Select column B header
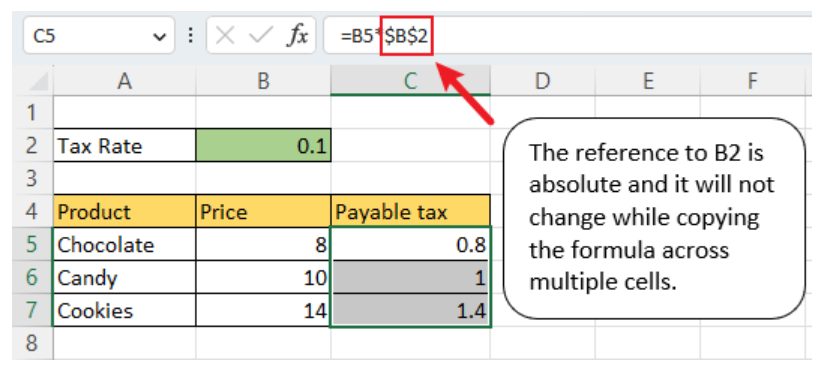The height and width of the screenshot is (384, 820). tap(263, 81)
